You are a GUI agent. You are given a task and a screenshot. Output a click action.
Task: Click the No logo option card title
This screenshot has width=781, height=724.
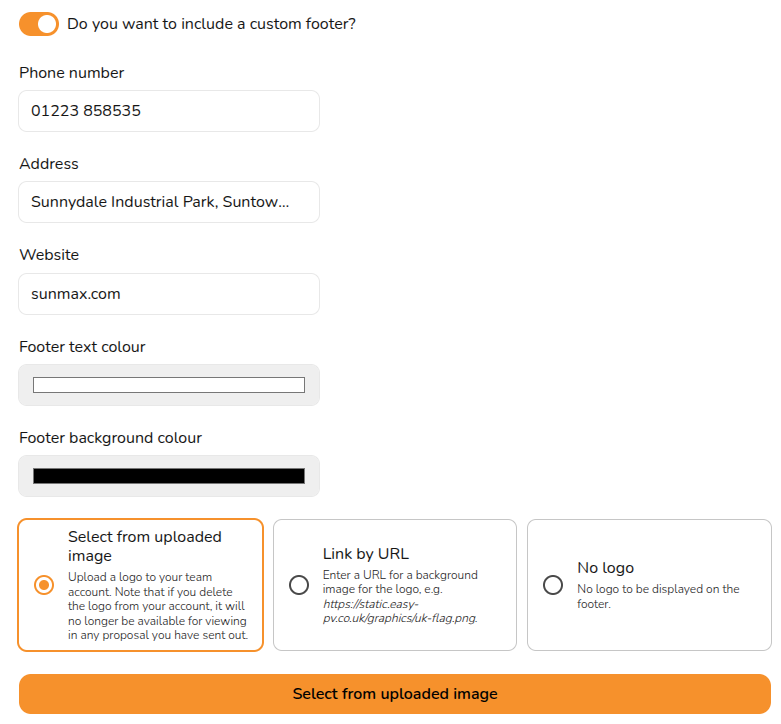tap(606, 568)
